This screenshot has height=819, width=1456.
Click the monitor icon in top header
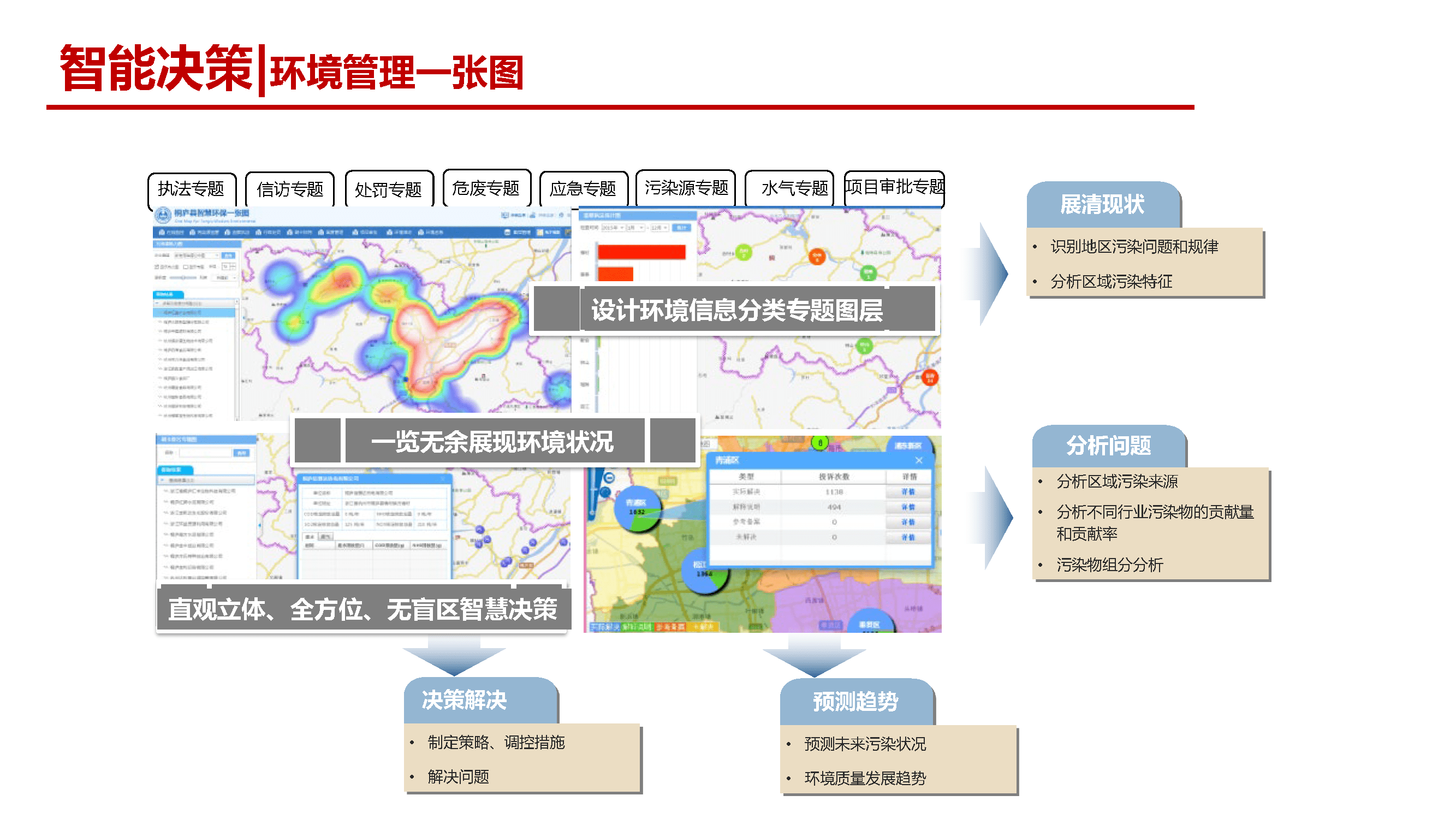(505, 215)
